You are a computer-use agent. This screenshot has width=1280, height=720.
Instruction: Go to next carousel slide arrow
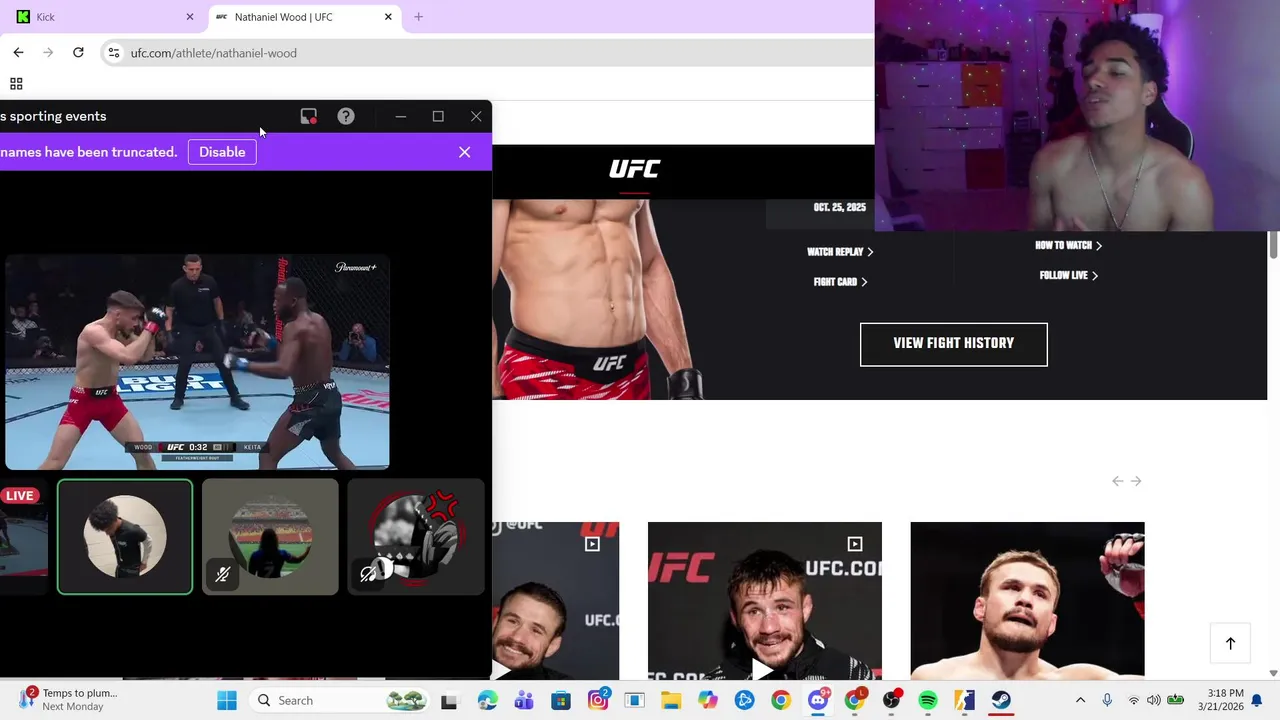1136,481
